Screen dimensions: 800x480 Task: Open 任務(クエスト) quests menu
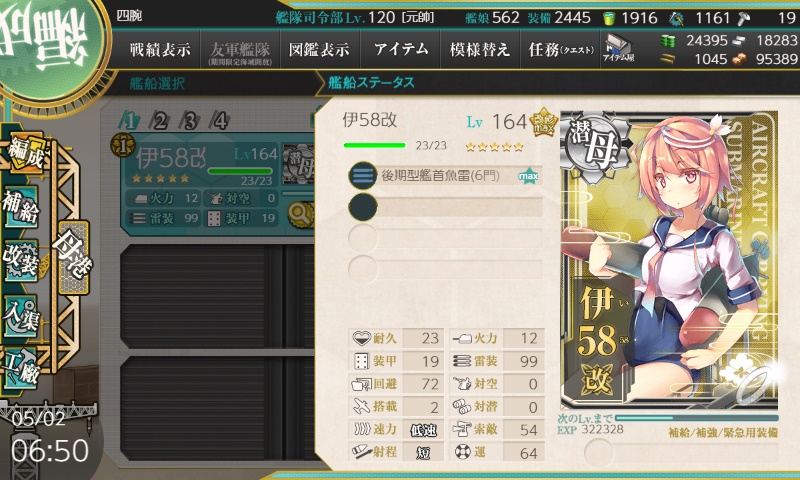[x=560, y=49]
